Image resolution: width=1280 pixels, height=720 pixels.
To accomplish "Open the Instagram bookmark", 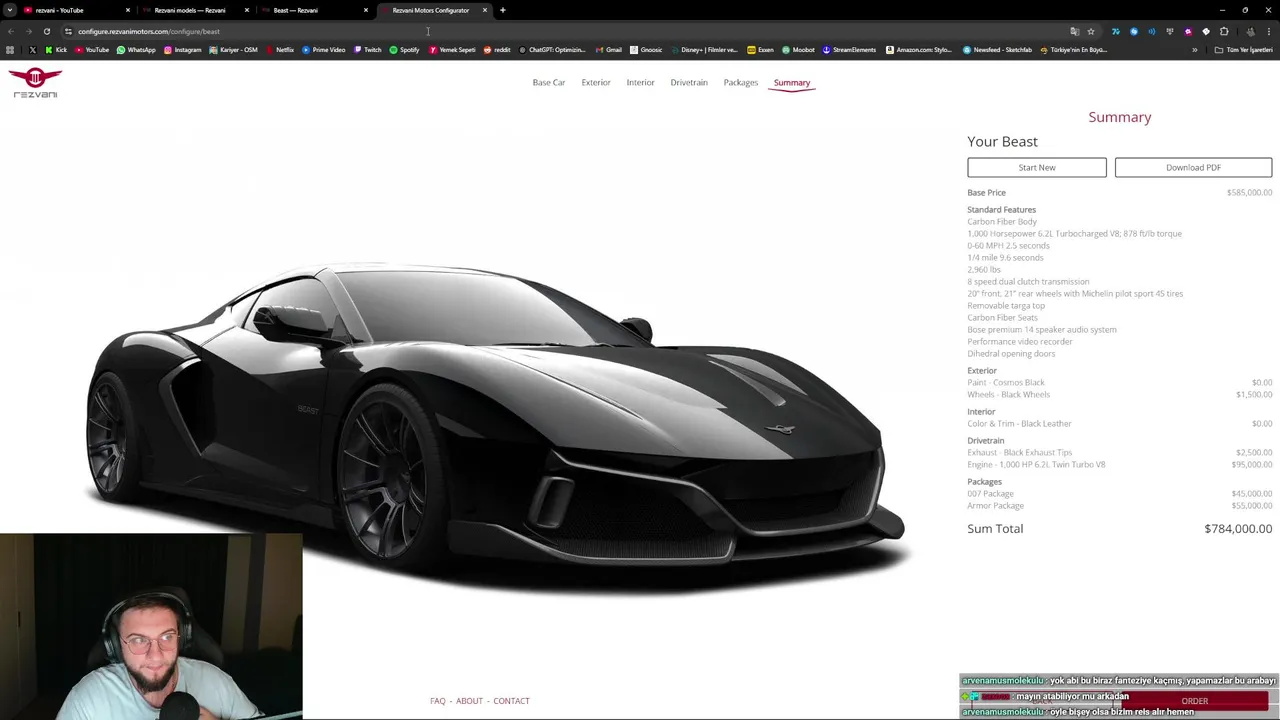I will point(182,50).
